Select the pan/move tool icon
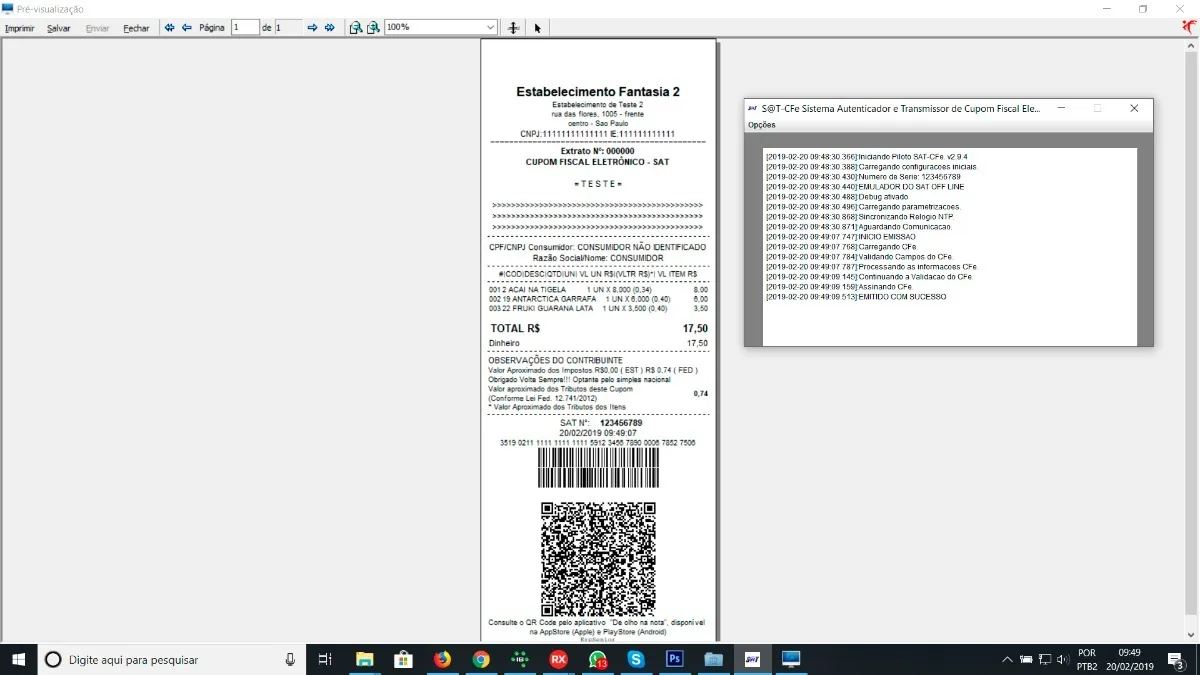 click(x=513, y=28)
